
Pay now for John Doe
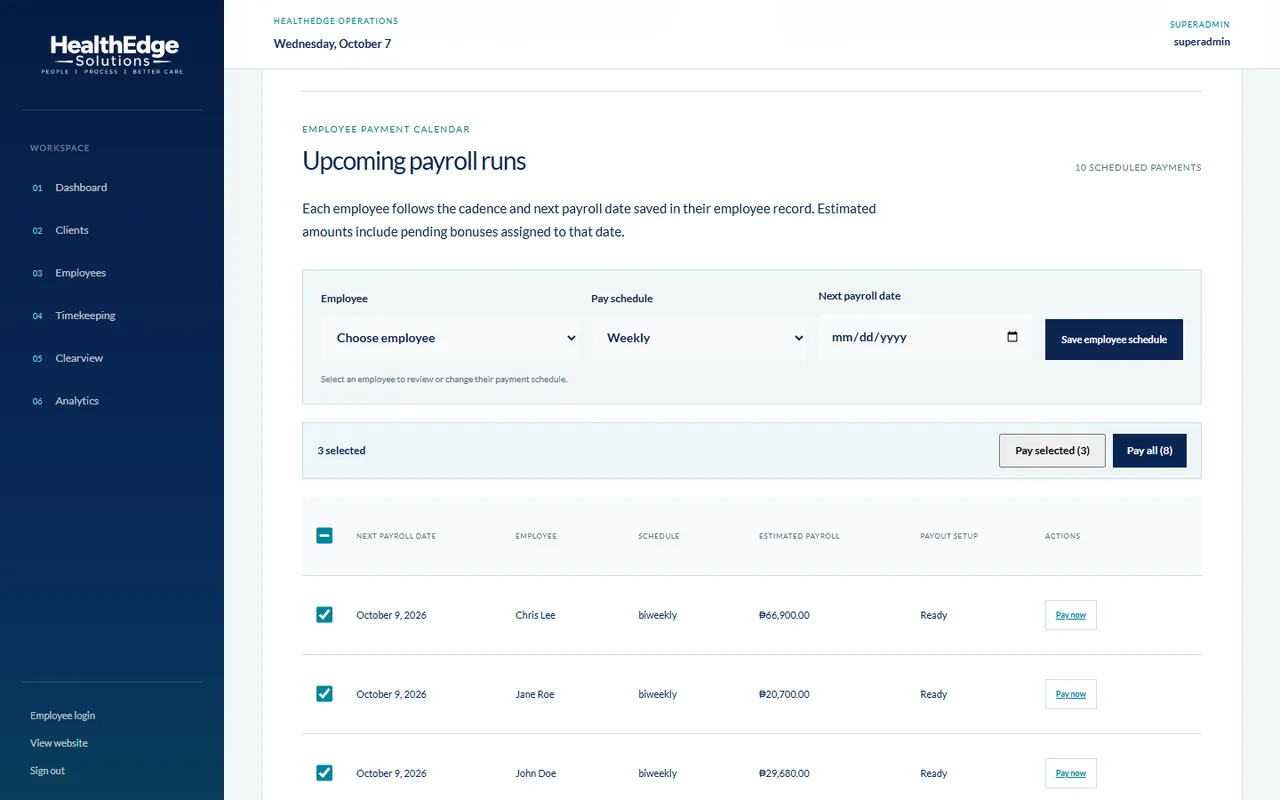pos(1071,773)
